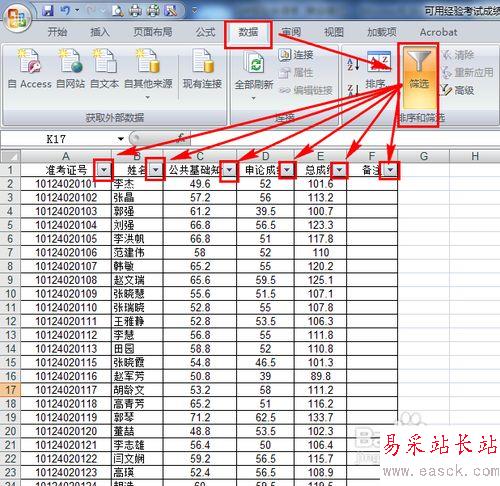Select row 2 header
500x486 pixels.
coord(10,184)
